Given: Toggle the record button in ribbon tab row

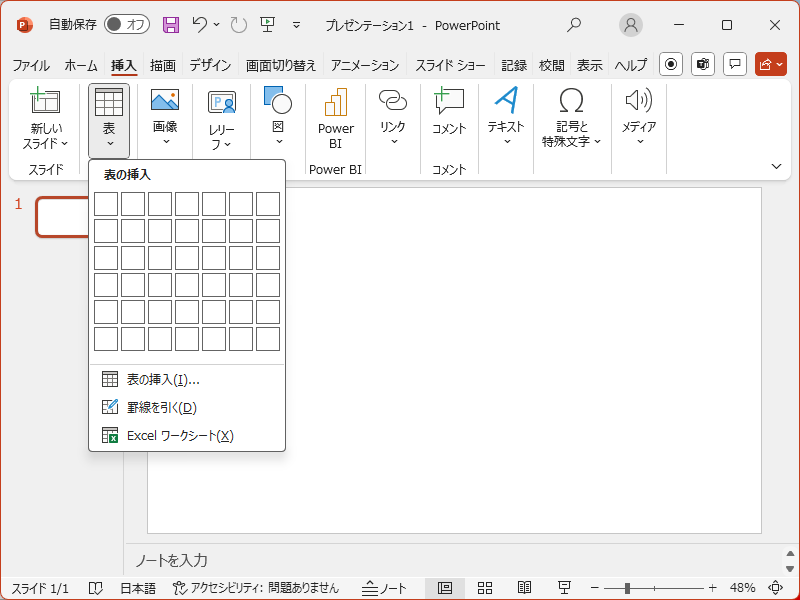Looking at the screenshot, I should (x=671, y=64).
